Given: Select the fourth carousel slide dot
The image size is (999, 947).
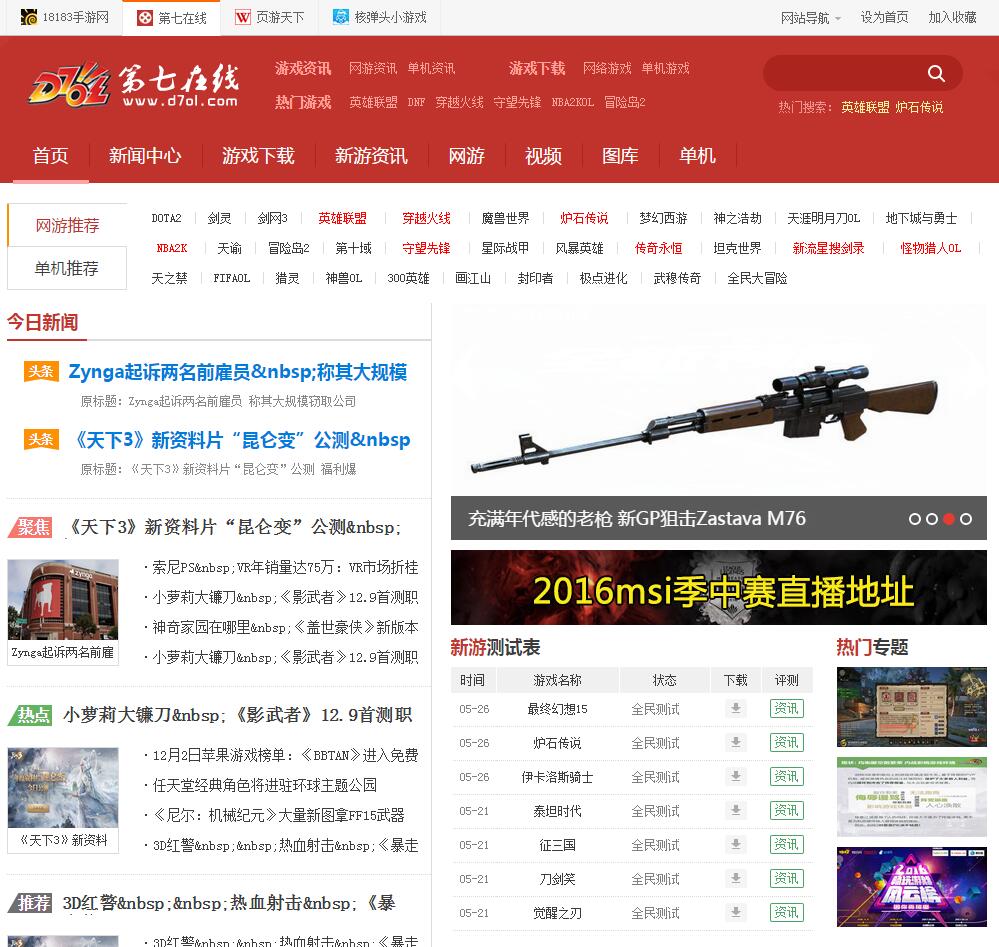Looking at the screenshot, I should pyautogui.click(x=966, y=519).
